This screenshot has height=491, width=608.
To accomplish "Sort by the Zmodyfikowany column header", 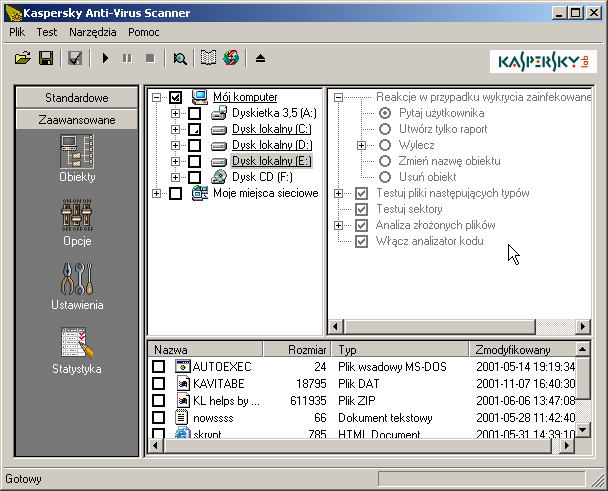I will click(522, 349).
